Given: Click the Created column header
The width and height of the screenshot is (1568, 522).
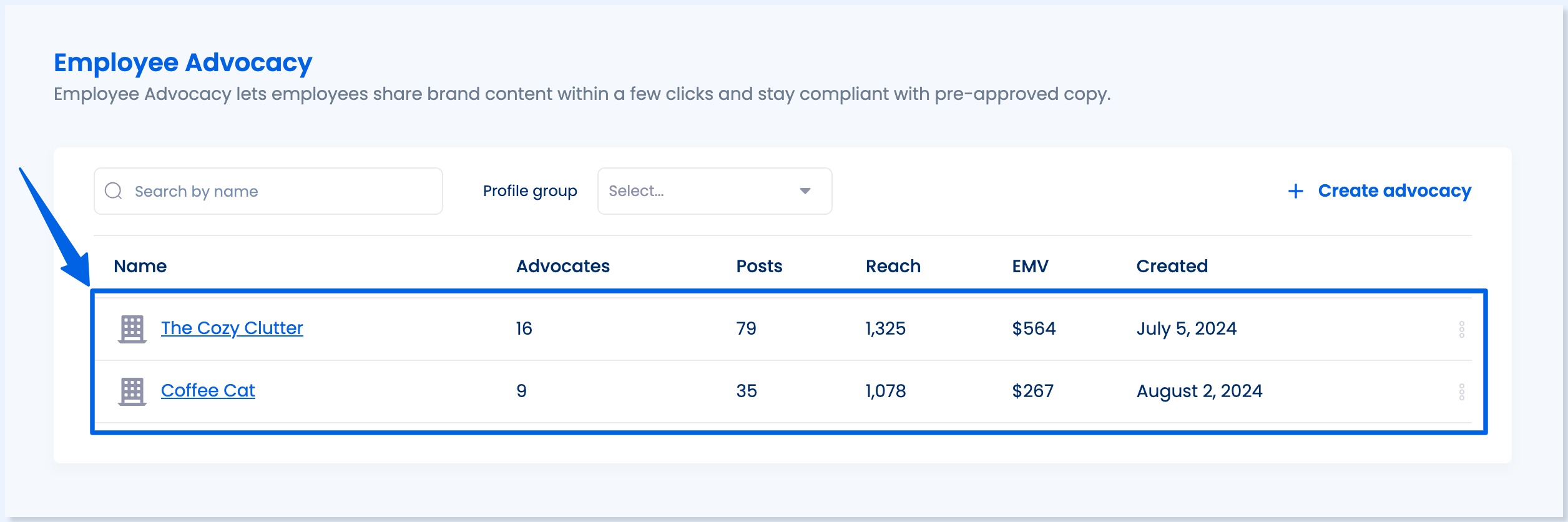Looking at the screenshot, I should [x=1171, y=265].
